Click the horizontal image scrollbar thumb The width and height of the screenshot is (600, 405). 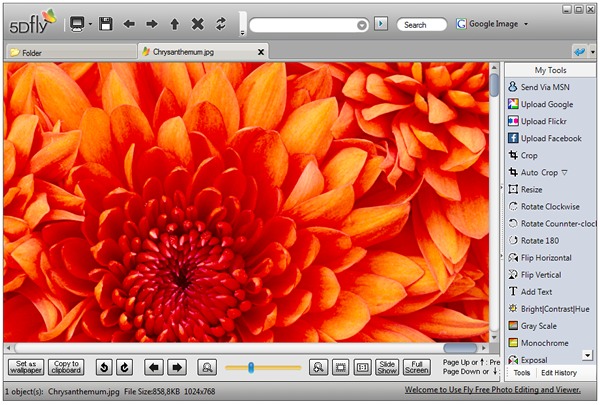(x=460, y=348)
